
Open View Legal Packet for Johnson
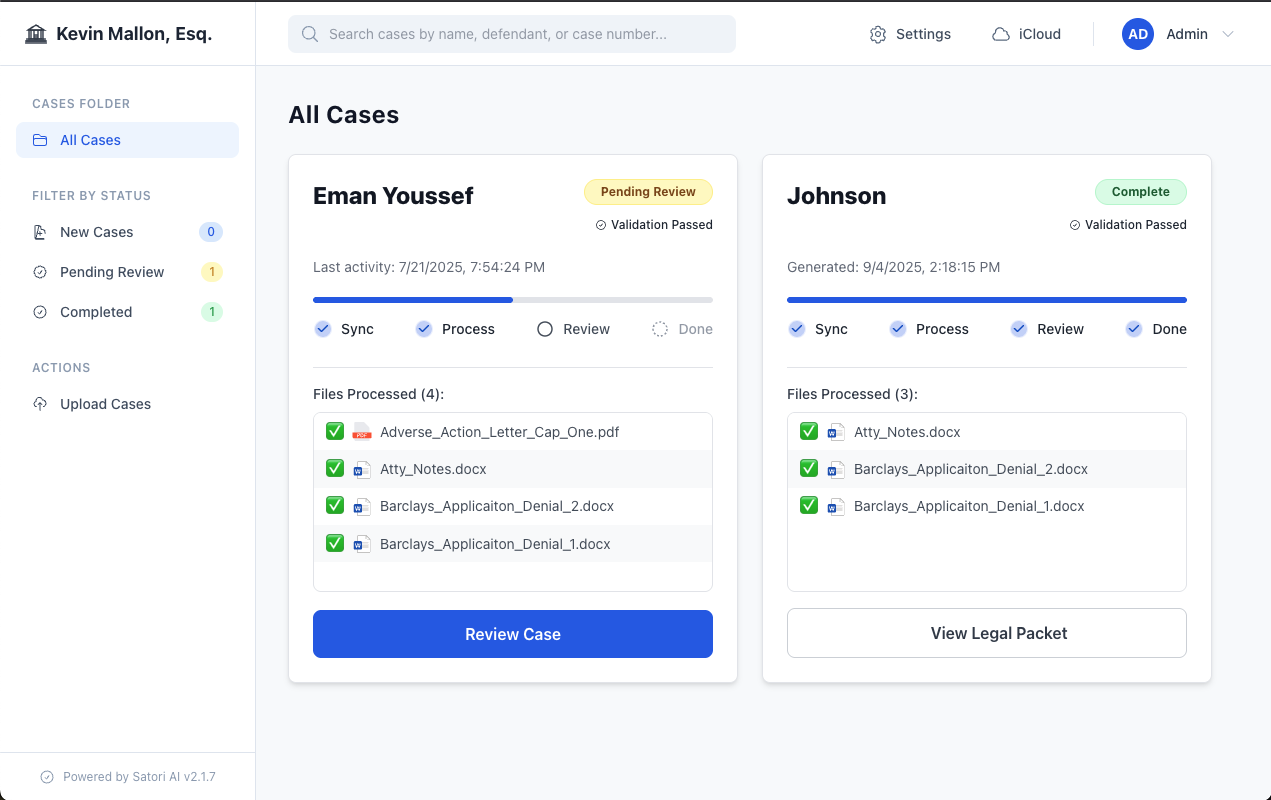coord(986,632)
